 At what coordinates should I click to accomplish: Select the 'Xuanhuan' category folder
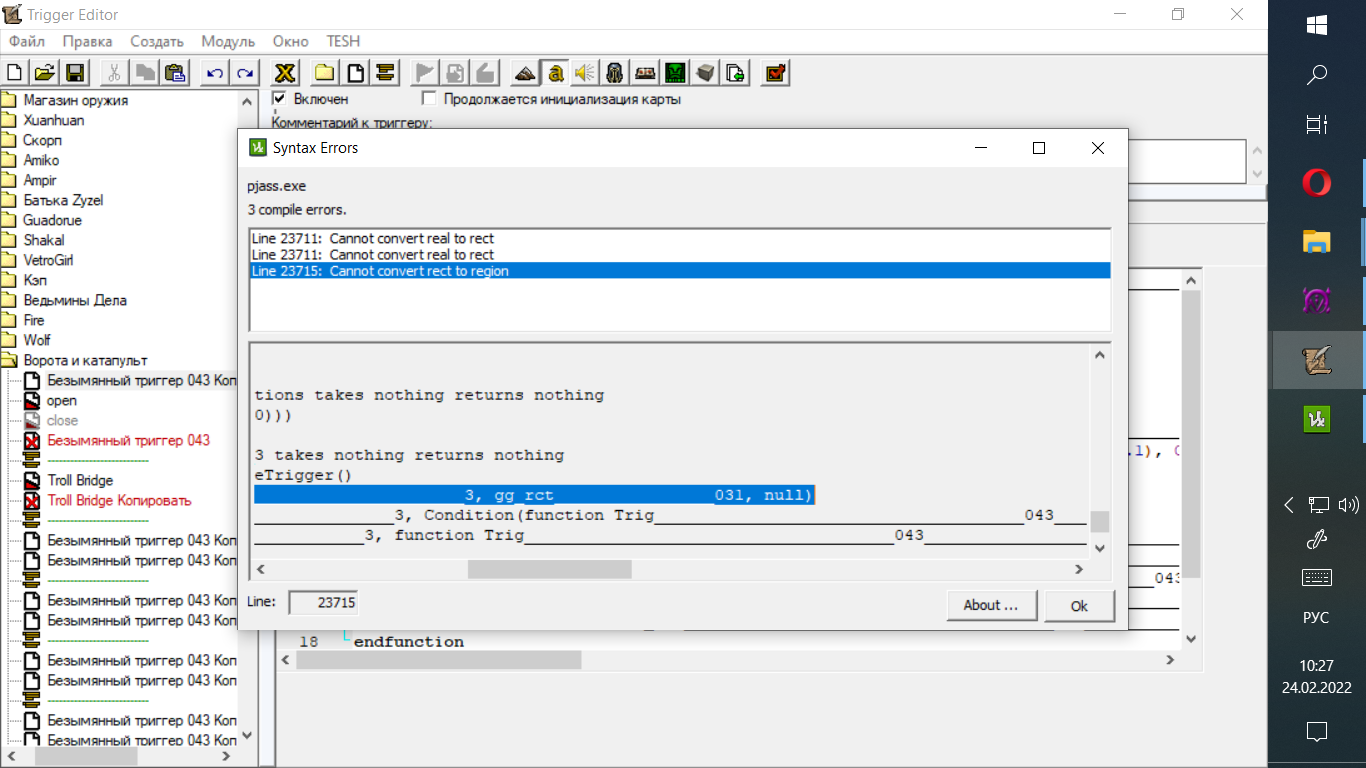coord(54,120)
